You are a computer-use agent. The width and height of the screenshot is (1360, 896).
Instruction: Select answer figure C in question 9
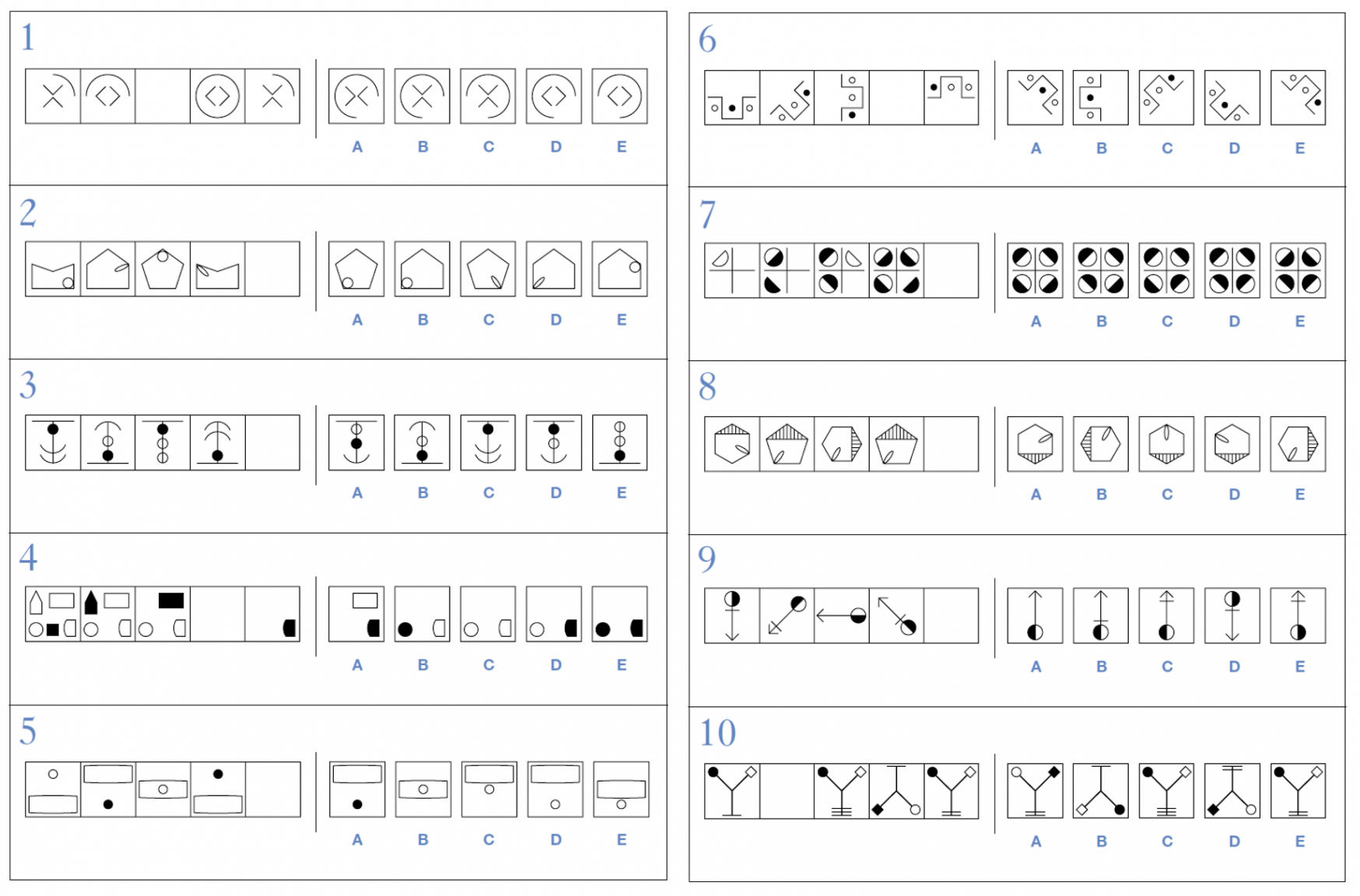1166,615
